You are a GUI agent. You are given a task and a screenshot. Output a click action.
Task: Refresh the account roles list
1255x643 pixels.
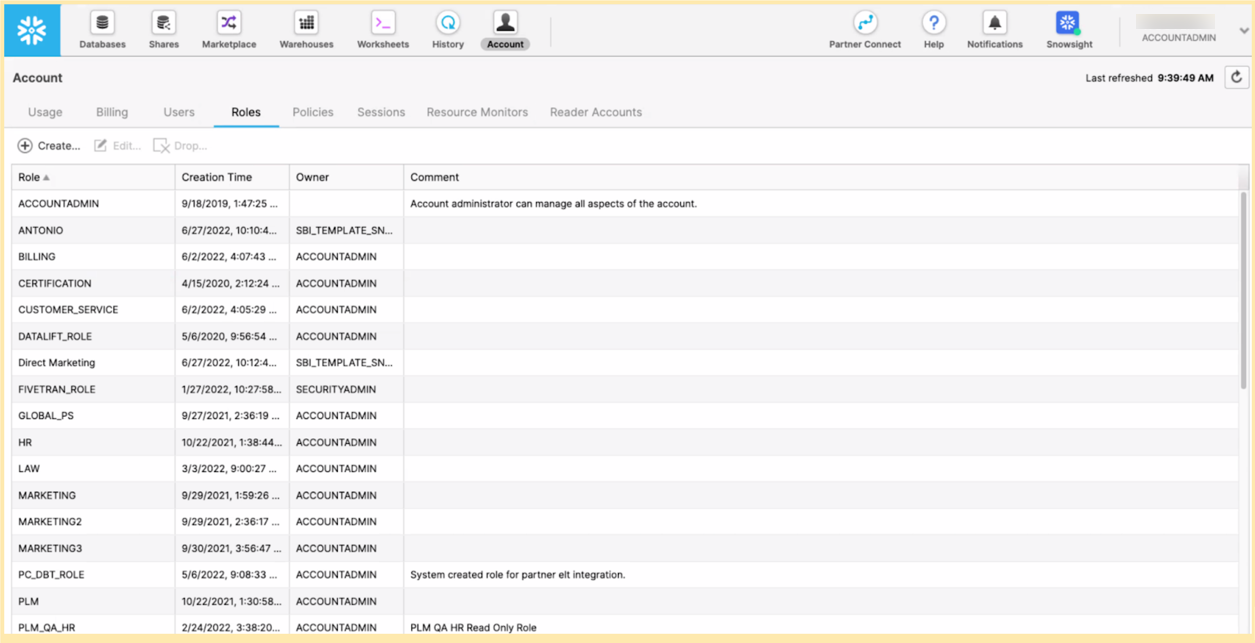tap(1236, 78)
